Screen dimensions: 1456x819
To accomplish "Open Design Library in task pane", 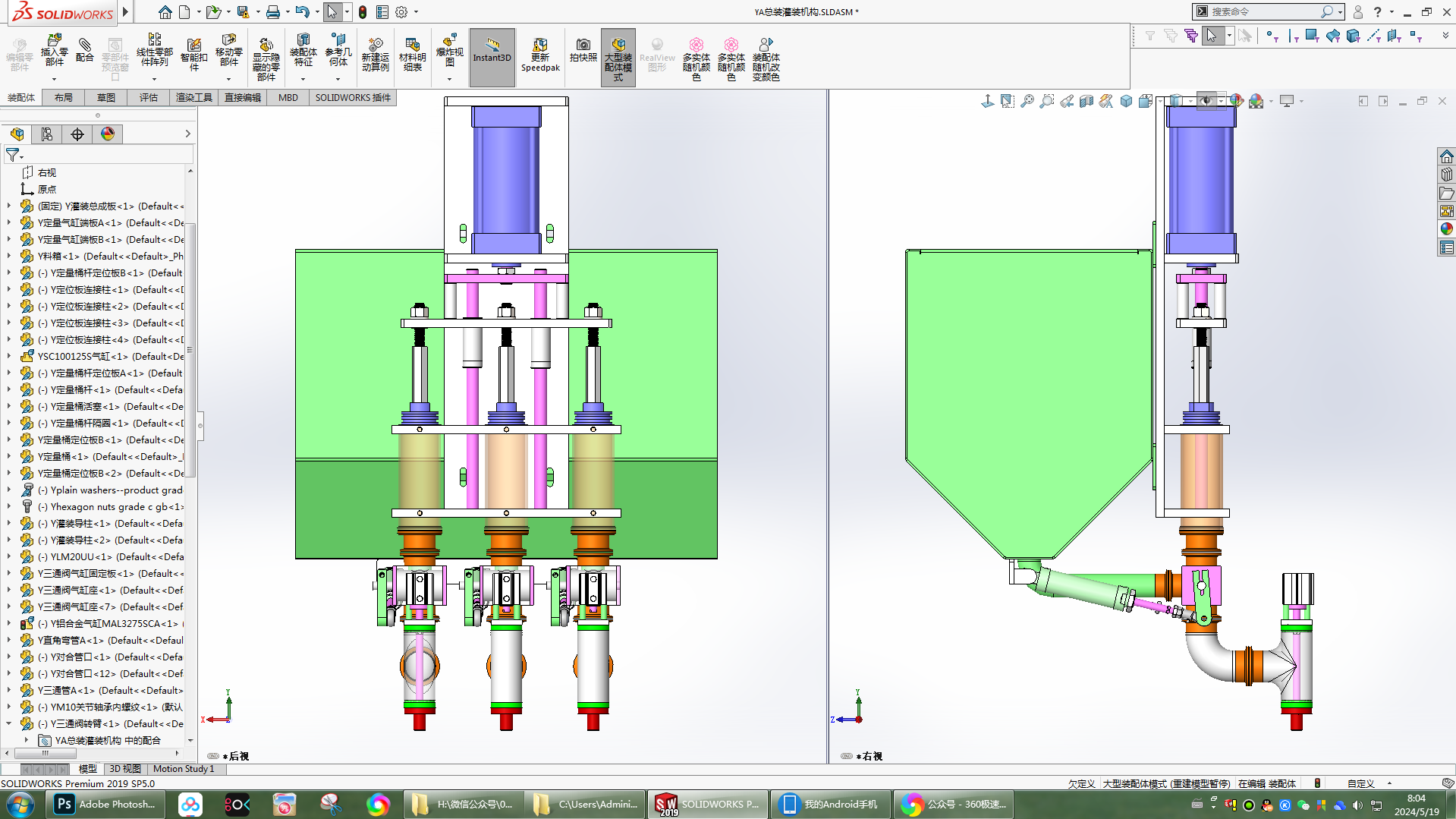I will tap(1447, 175).
